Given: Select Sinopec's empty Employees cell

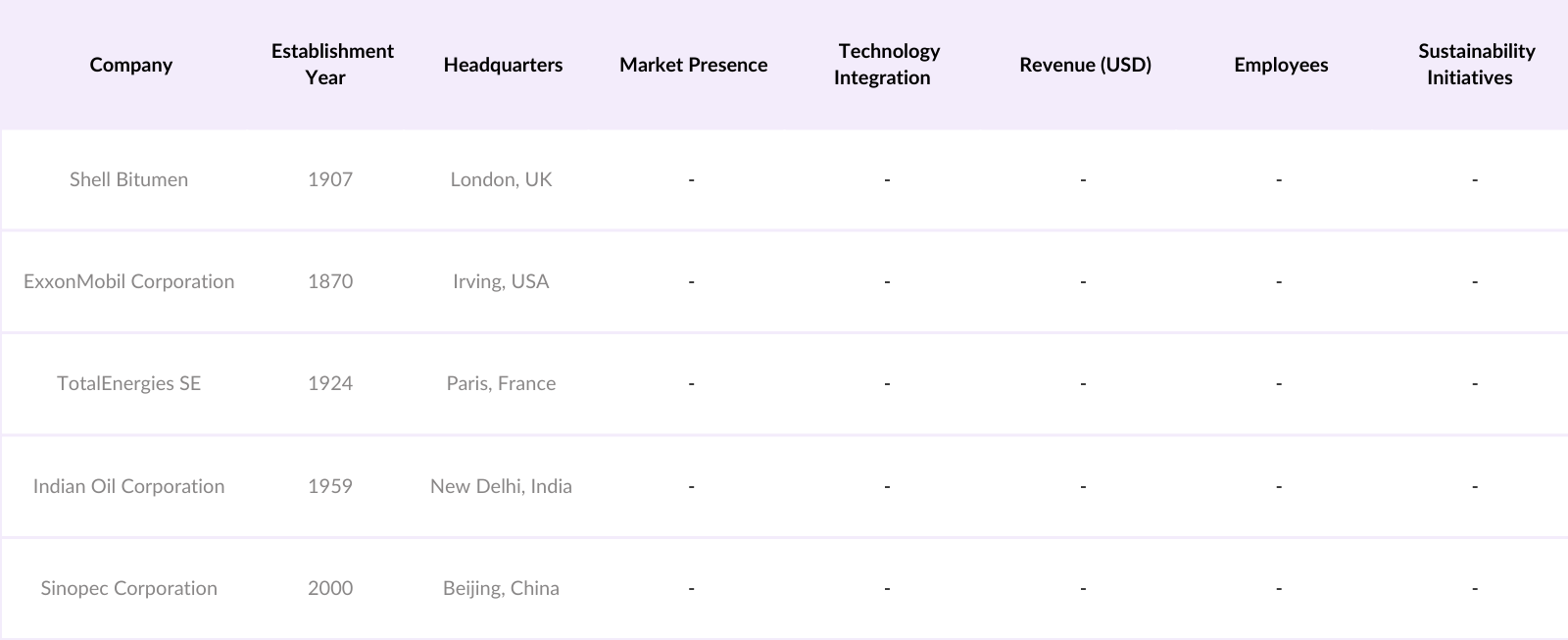Looking at the screenshot, I should click(1279, 588).
